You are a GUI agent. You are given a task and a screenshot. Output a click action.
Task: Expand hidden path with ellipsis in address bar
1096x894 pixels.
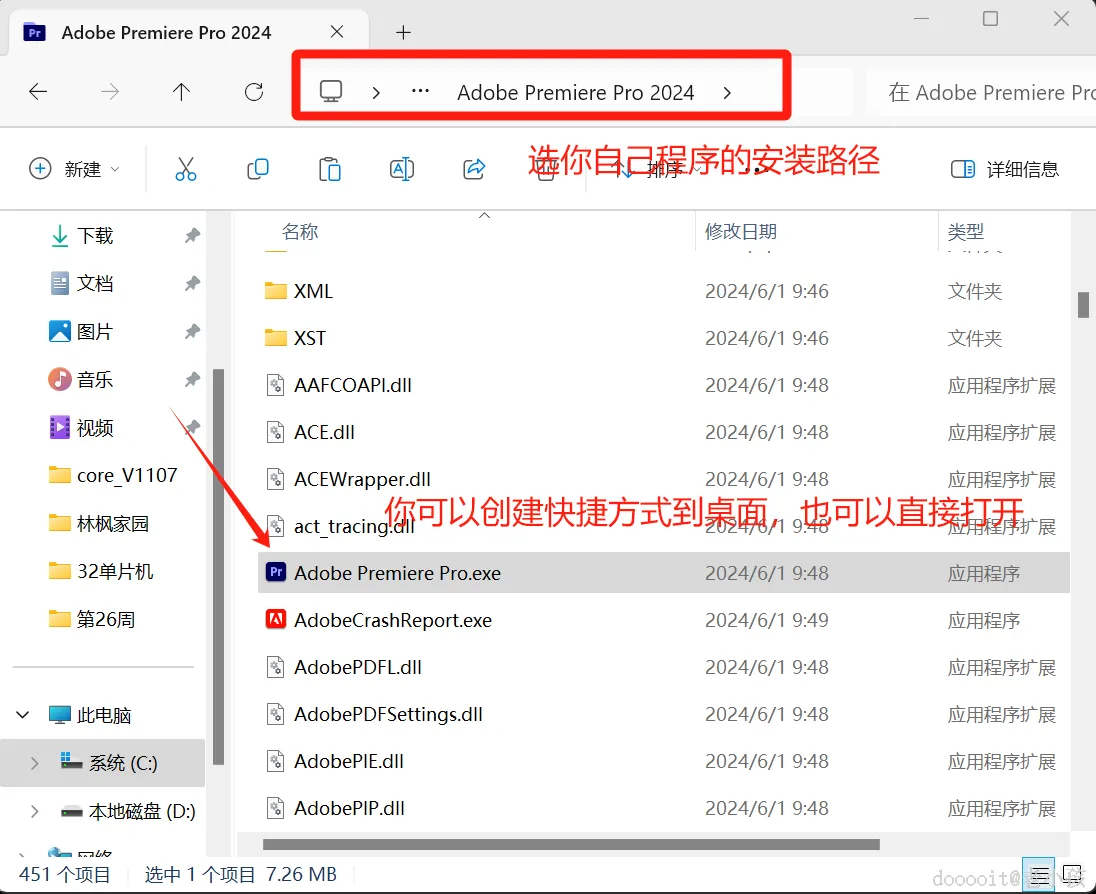click(x=420, y=91)
